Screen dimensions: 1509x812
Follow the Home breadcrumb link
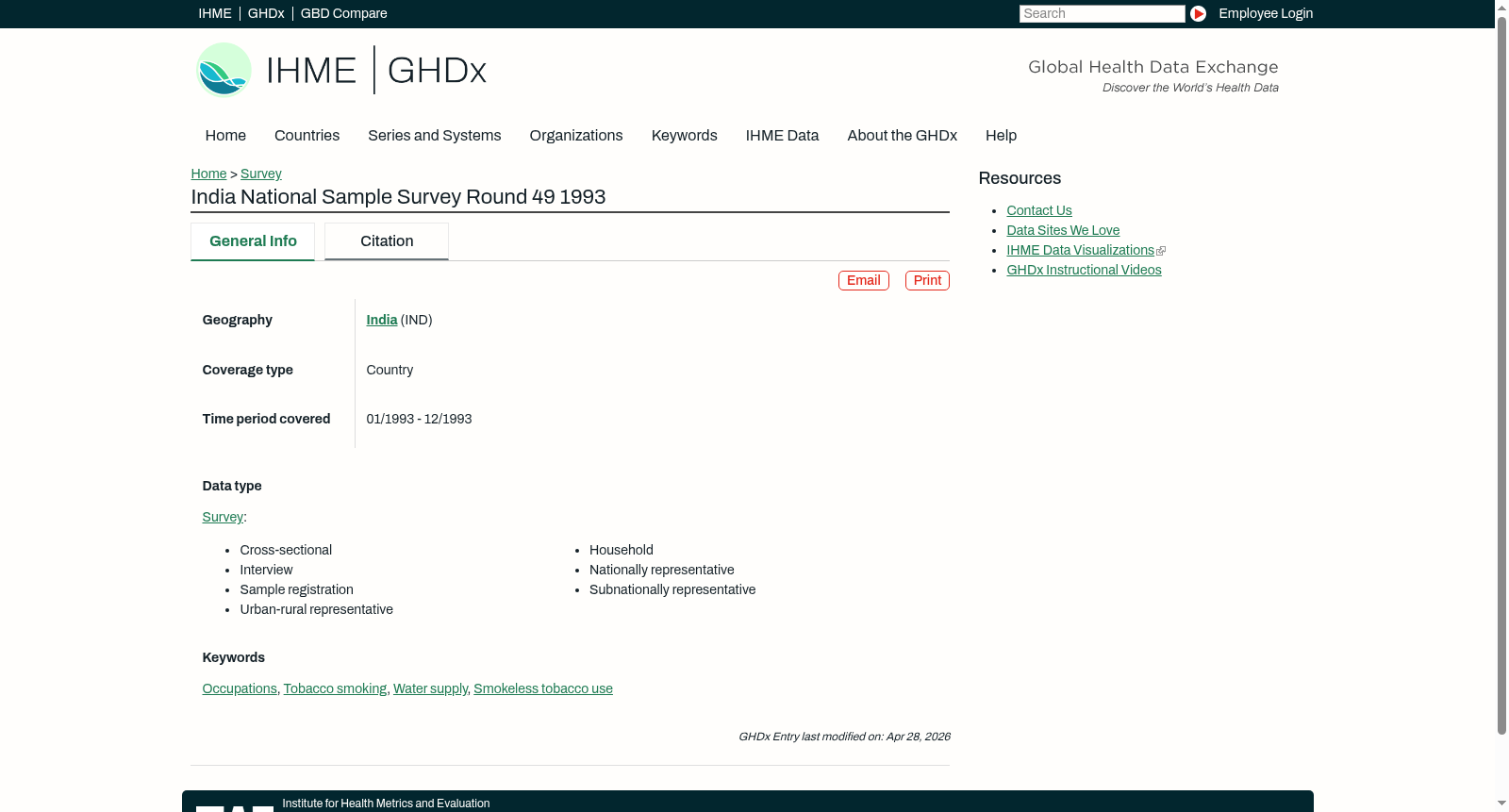pos(208,174)
